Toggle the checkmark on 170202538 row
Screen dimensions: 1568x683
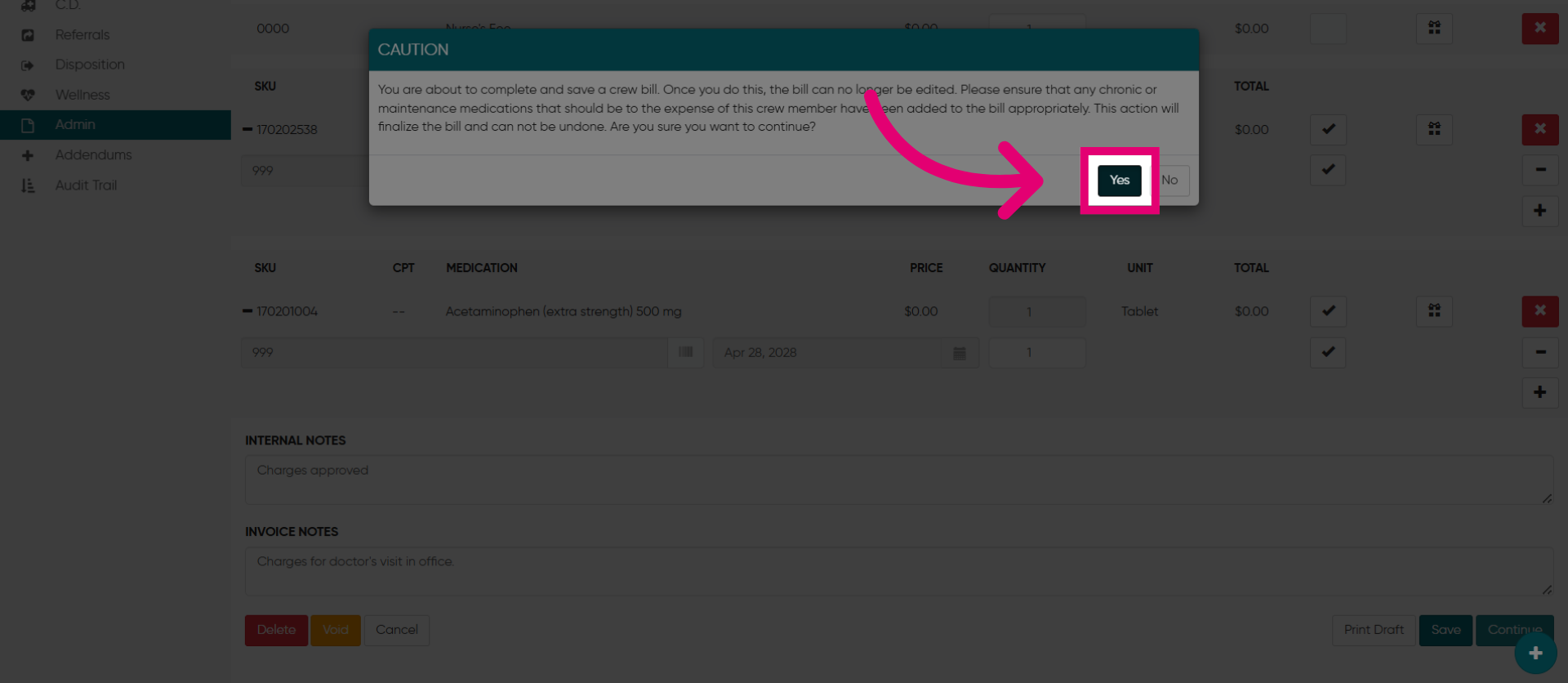coord(1328,129)
